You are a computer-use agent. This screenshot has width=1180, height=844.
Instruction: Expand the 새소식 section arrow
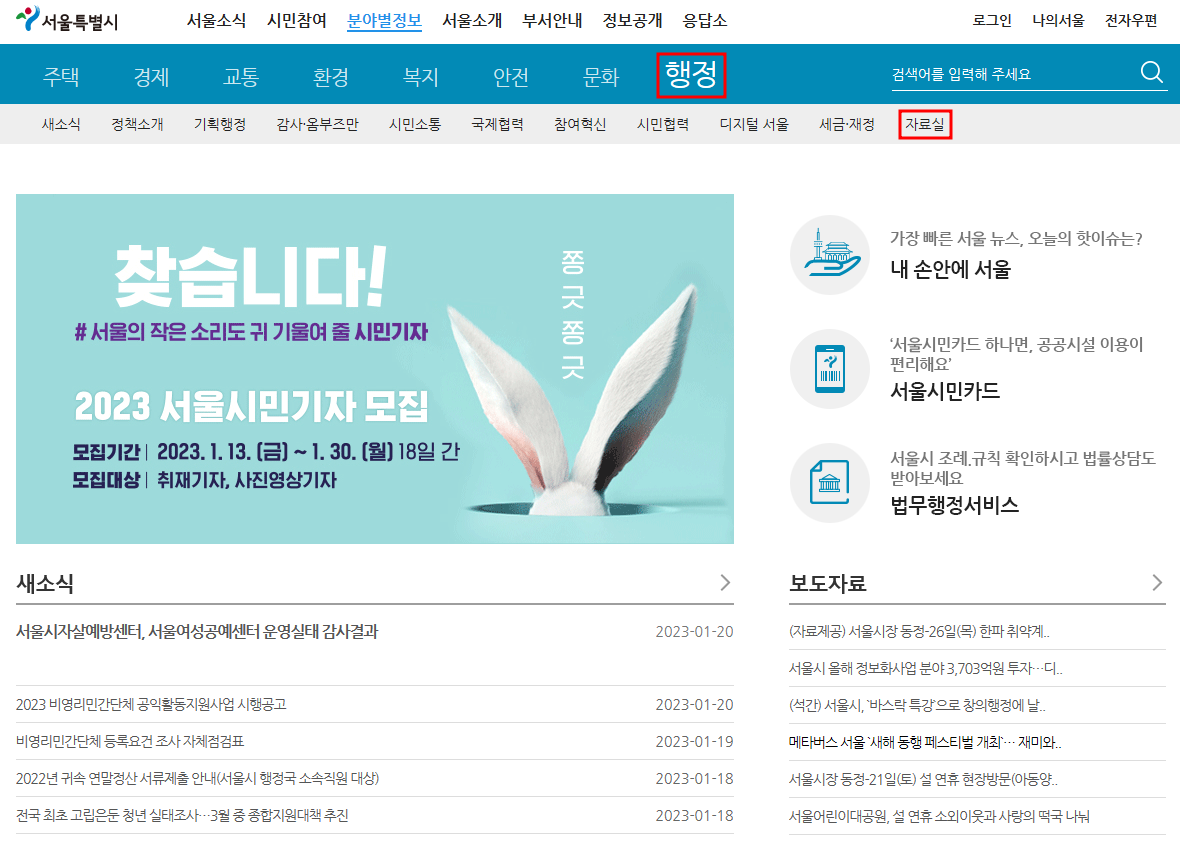[x=725, y=582]
